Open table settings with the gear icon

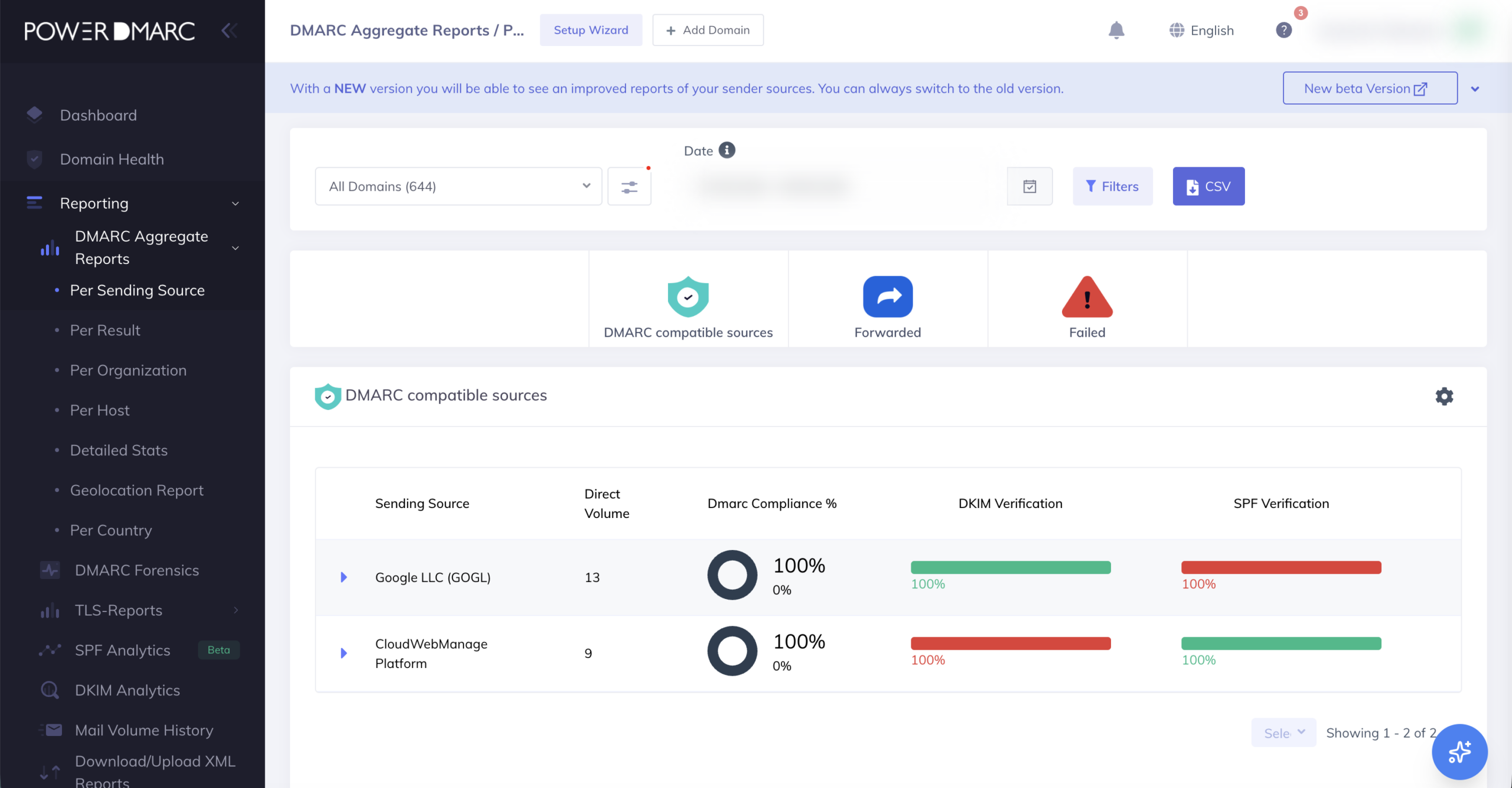1444,396
